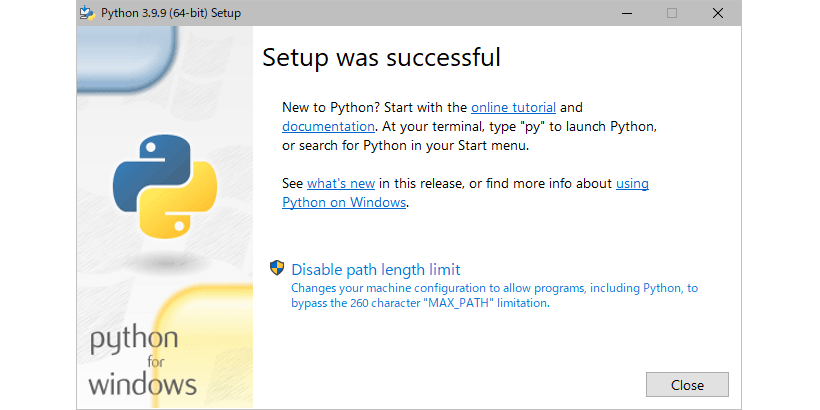Click the word "See" before what's new
Image resolution: width=820 pixels, height=410 pixels.
click(293, 184)
